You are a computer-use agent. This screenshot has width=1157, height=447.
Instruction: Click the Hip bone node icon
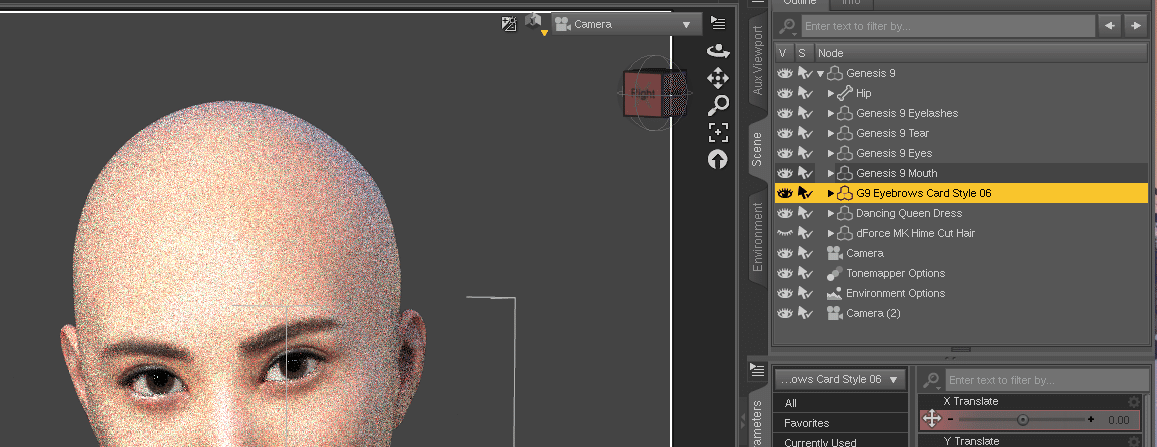pyautogui.click(x=845, y=93)
